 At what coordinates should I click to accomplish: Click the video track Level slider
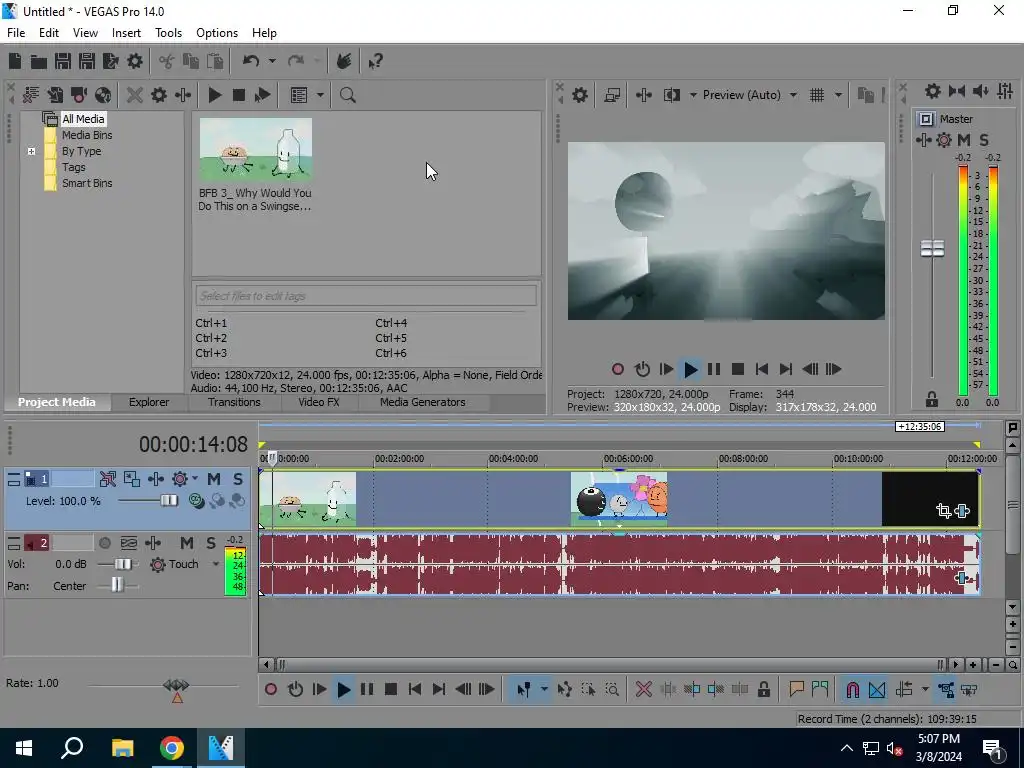pos(169,501)
